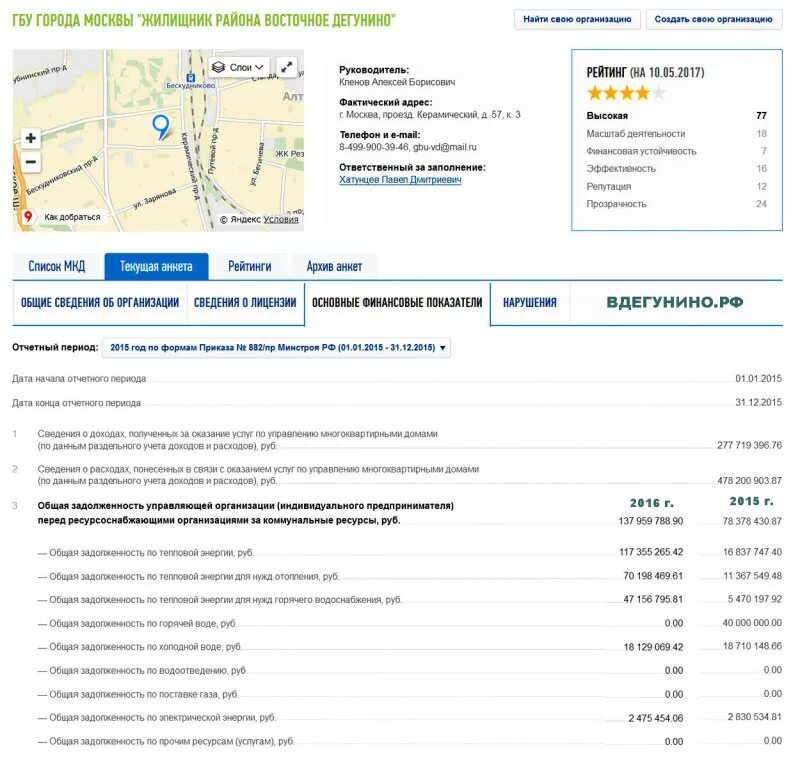Click hot water debt value 40 000 000.00
This screenshot has width=800, height=759.
coord(752,622)
